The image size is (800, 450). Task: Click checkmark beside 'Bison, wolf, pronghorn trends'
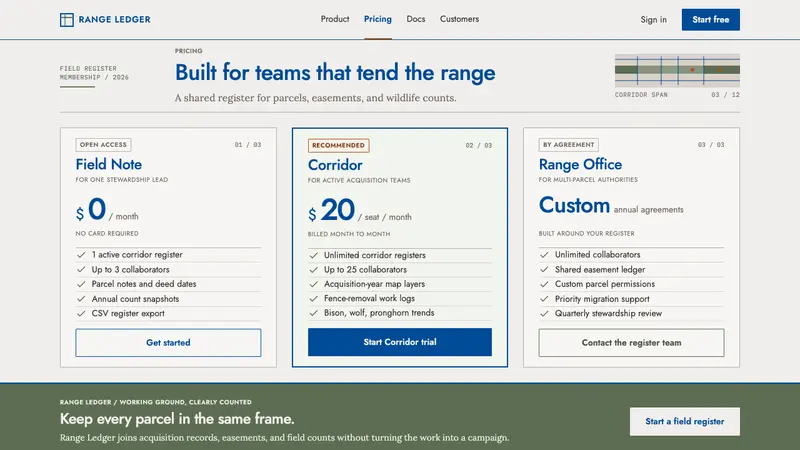(x=313, y=313)
